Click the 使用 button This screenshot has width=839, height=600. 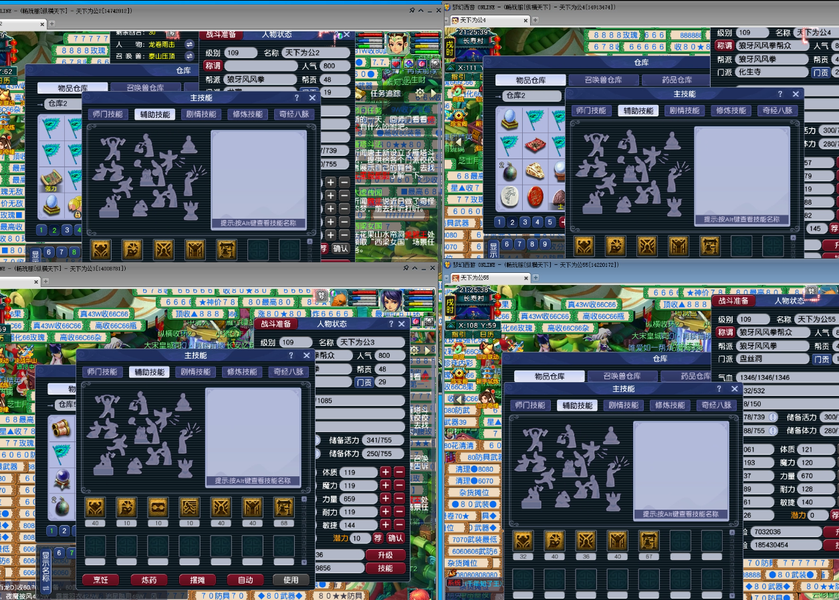(291, 580)
